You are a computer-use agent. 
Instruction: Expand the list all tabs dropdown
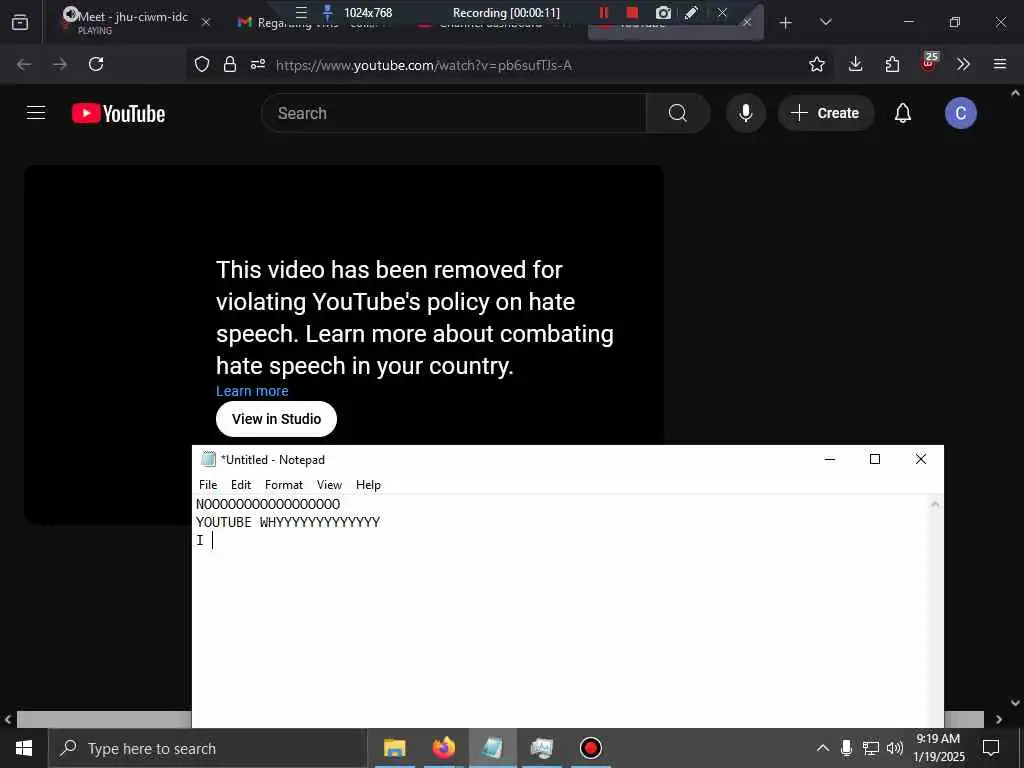825,22
